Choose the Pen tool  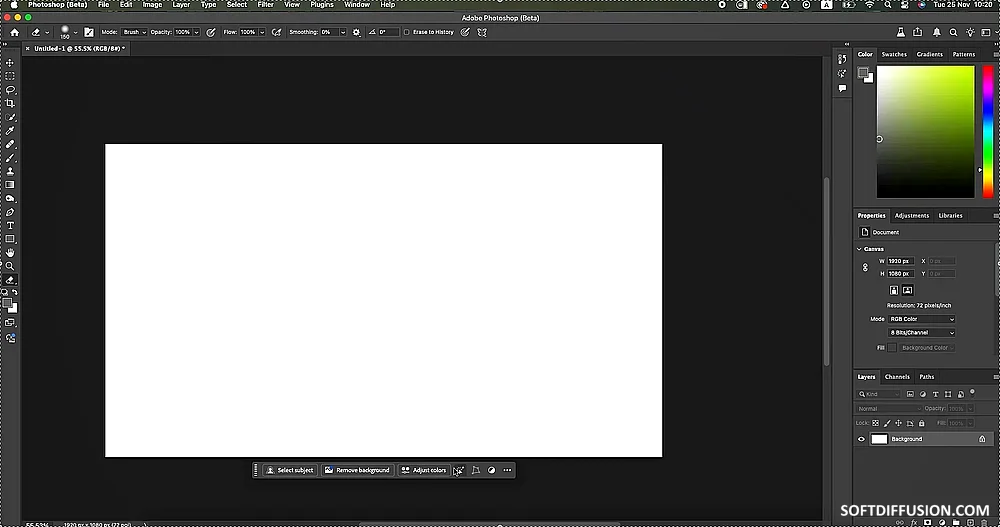(x=10, y=212)
